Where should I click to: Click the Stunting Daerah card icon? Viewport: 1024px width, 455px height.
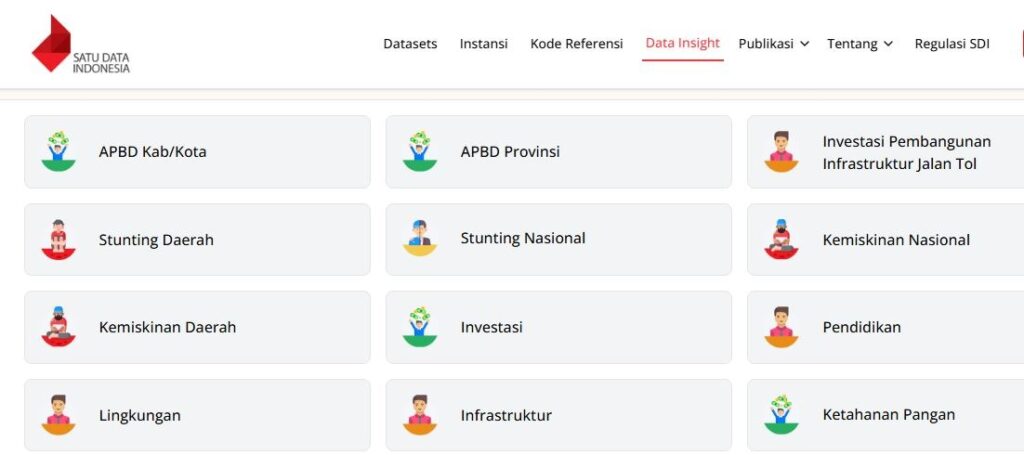click(59, 240)
